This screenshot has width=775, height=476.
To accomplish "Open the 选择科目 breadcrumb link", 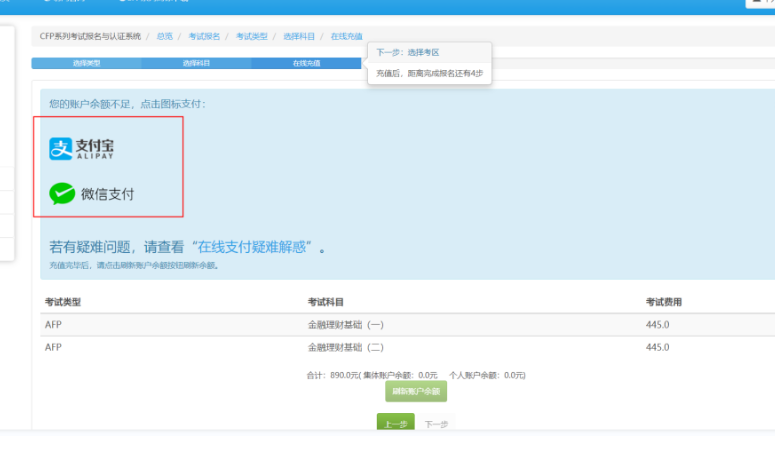I will (x=299, y=36).
